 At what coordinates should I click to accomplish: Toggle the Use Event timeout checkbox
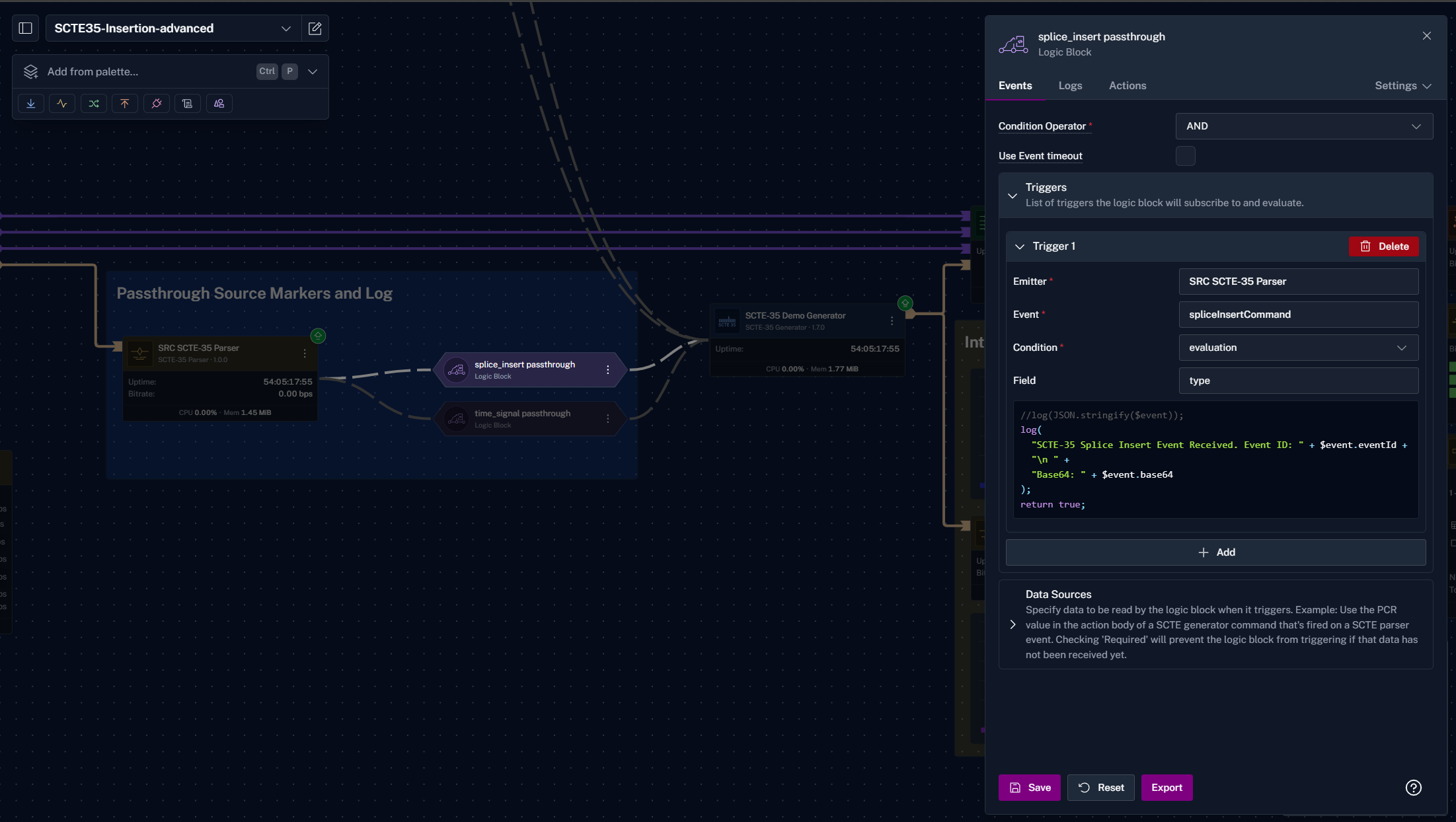point(1186,156)
